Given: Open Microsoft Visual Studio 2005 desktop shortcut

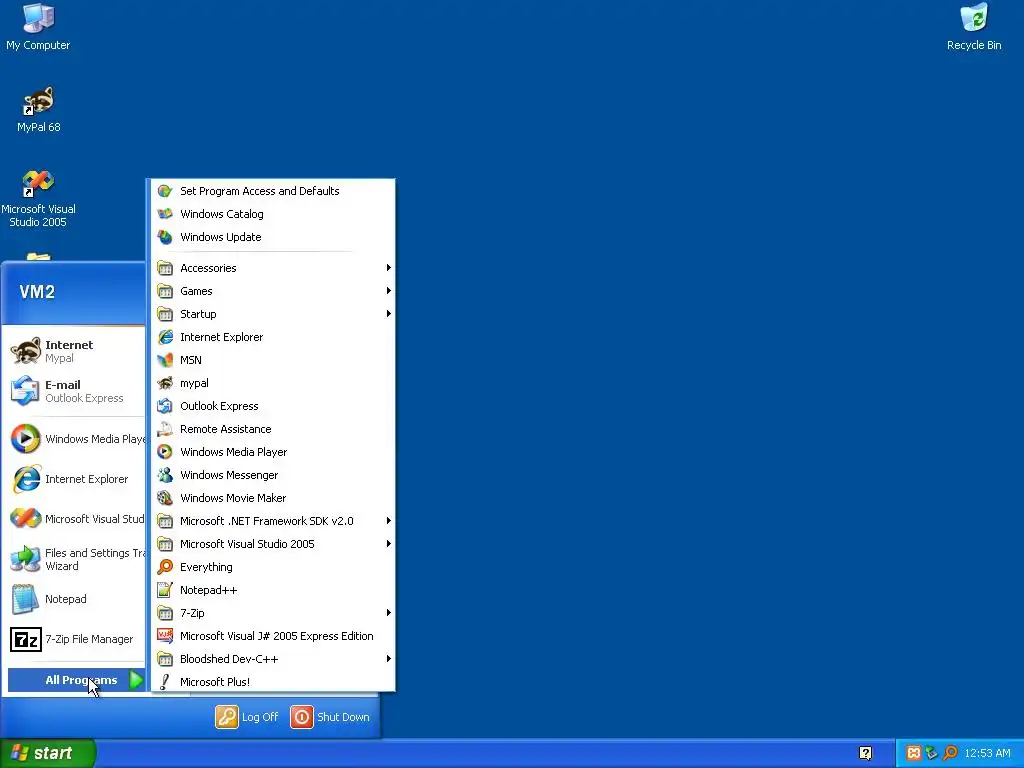Looking at the screenshot, I should [38, 199].
